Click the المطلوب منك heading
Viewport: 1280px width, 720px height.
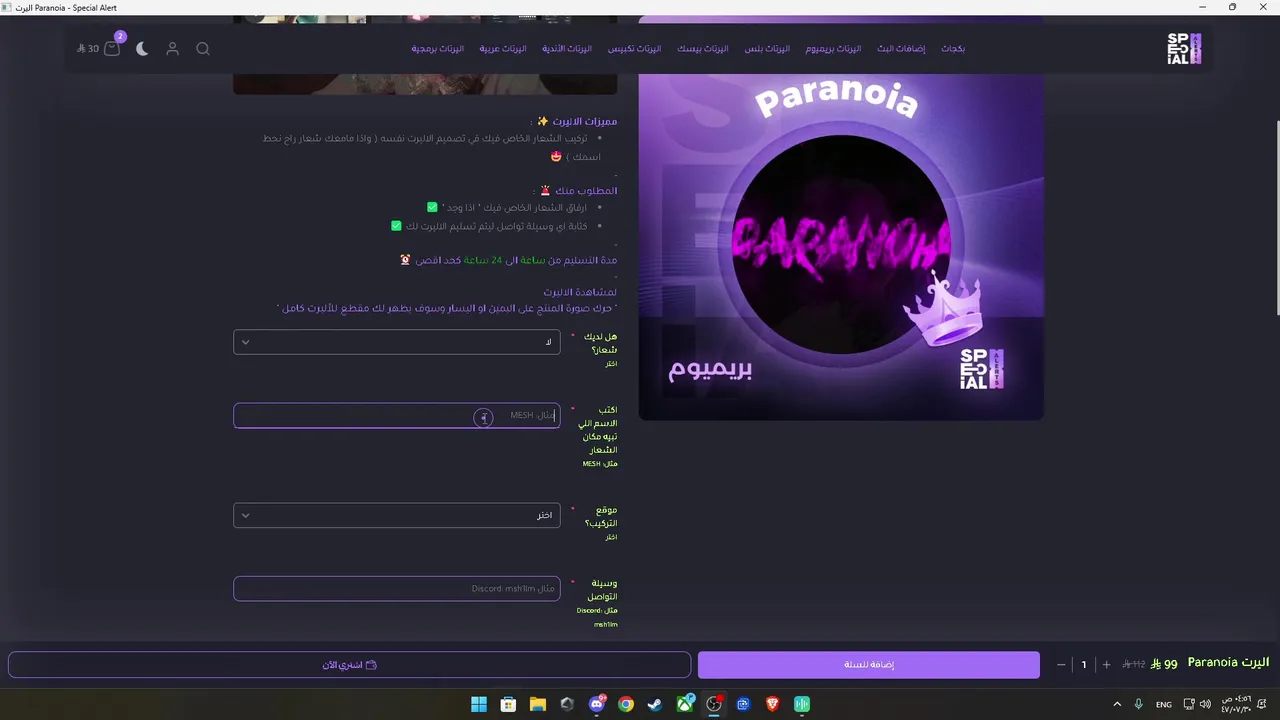click(x=579, y=190)
